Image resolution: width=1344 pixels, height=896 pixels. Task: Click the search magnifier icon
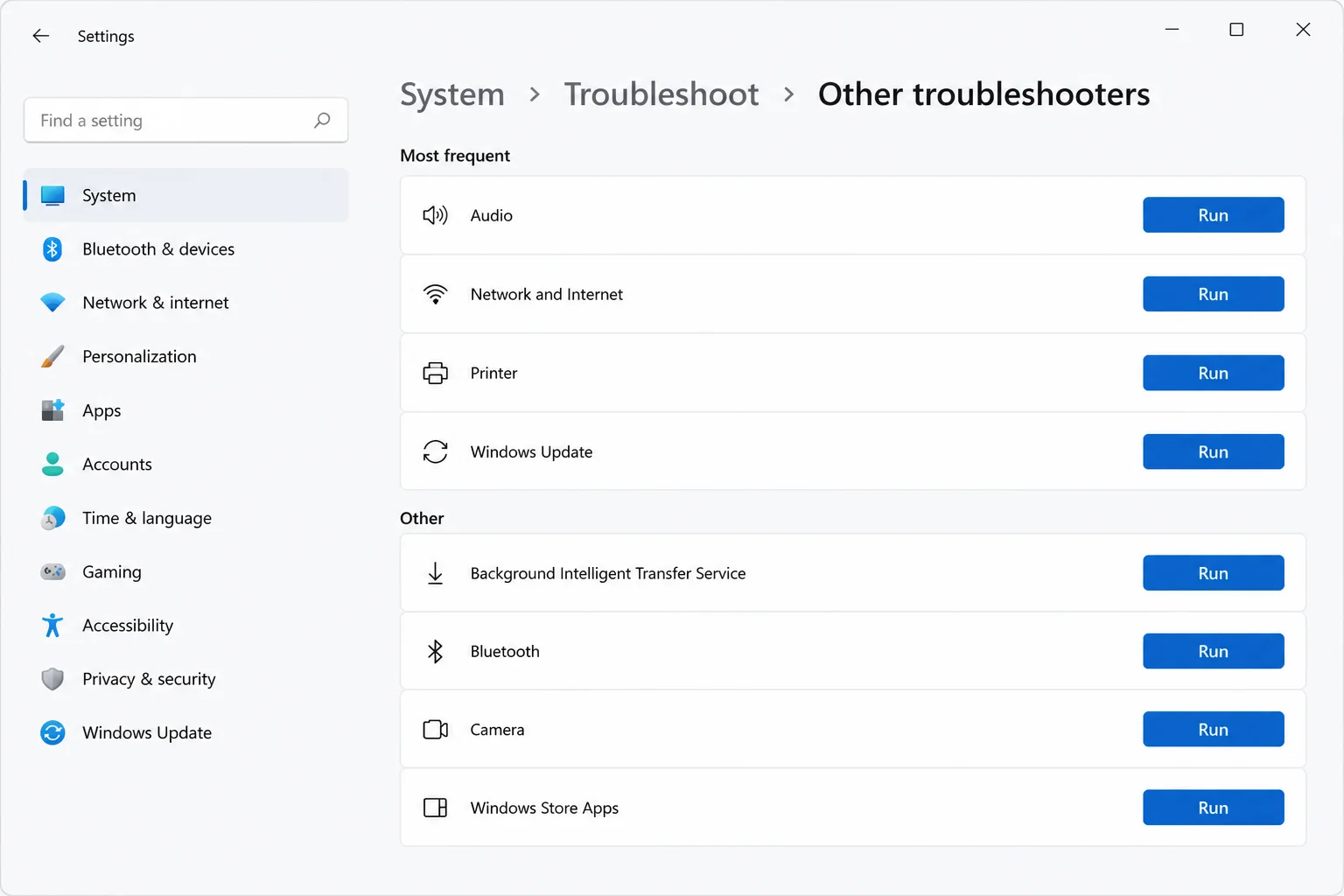[x=322, y=120]
